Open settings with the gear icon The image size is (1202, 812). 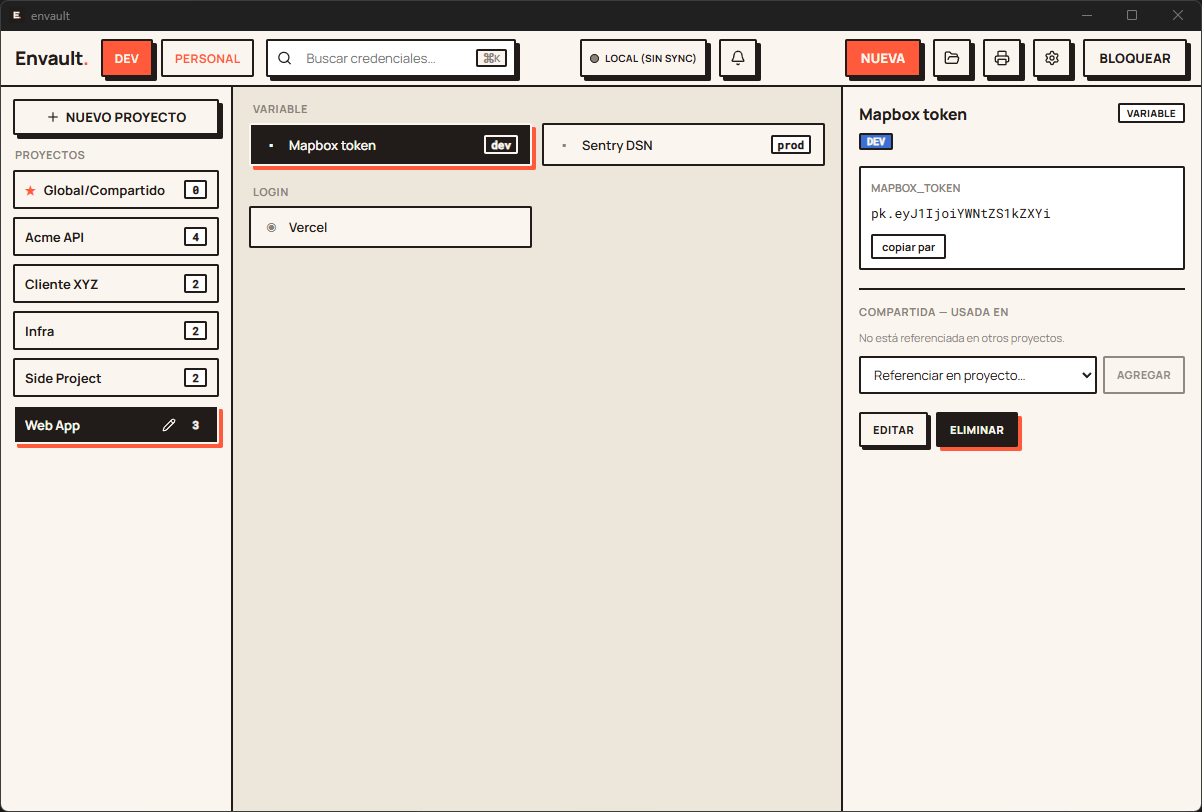1052,58
